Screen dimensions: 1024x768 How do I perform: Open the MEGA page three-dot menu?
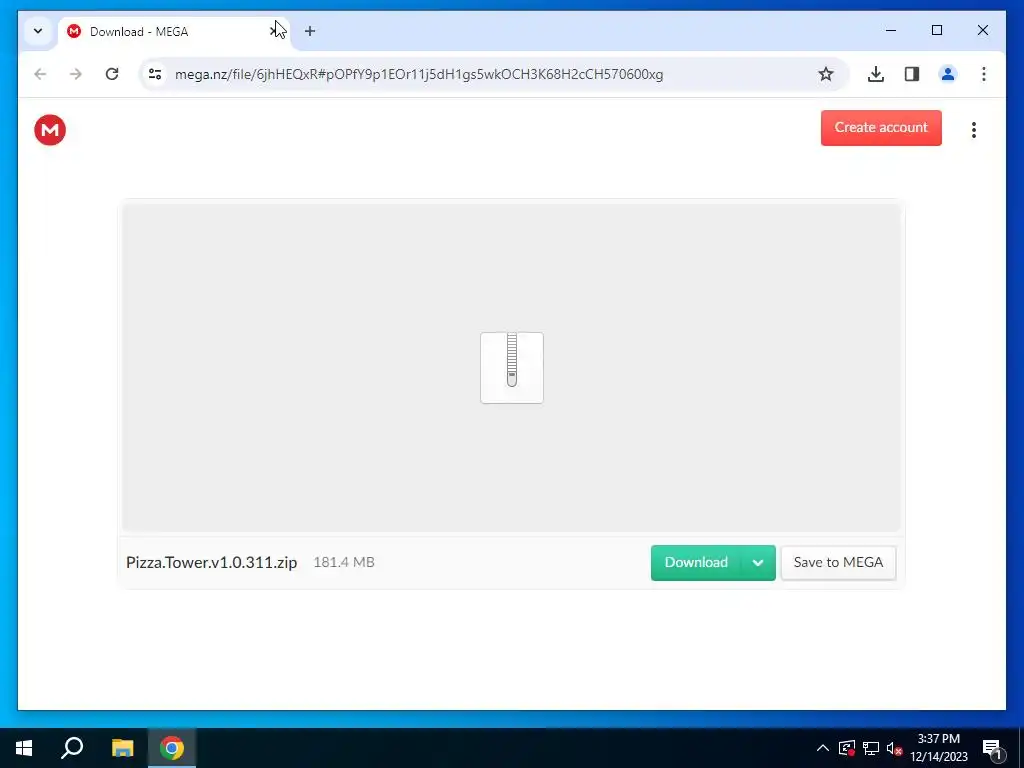point(973,130)
